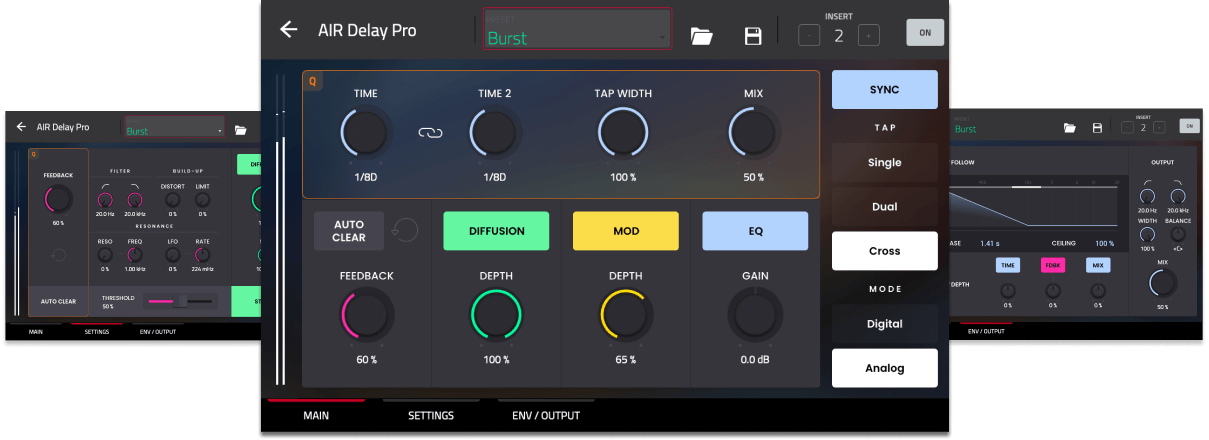Click the save preset floppy disk icon
1209x440 pixels.
753,37
